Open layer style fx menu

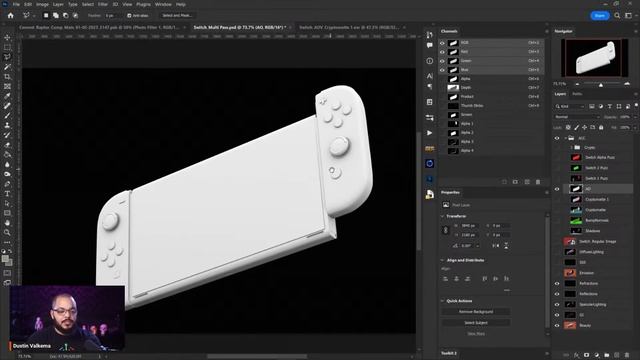[x=576, y=355]
